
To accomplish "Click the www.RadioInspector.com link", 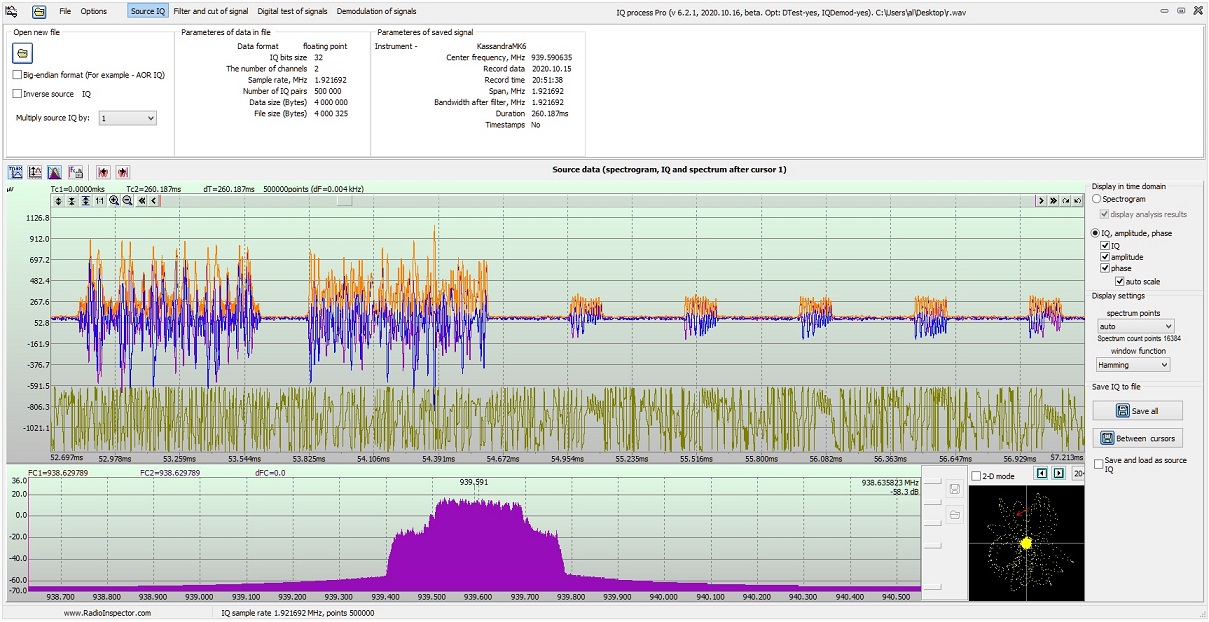I will click(x=107, y=612).
